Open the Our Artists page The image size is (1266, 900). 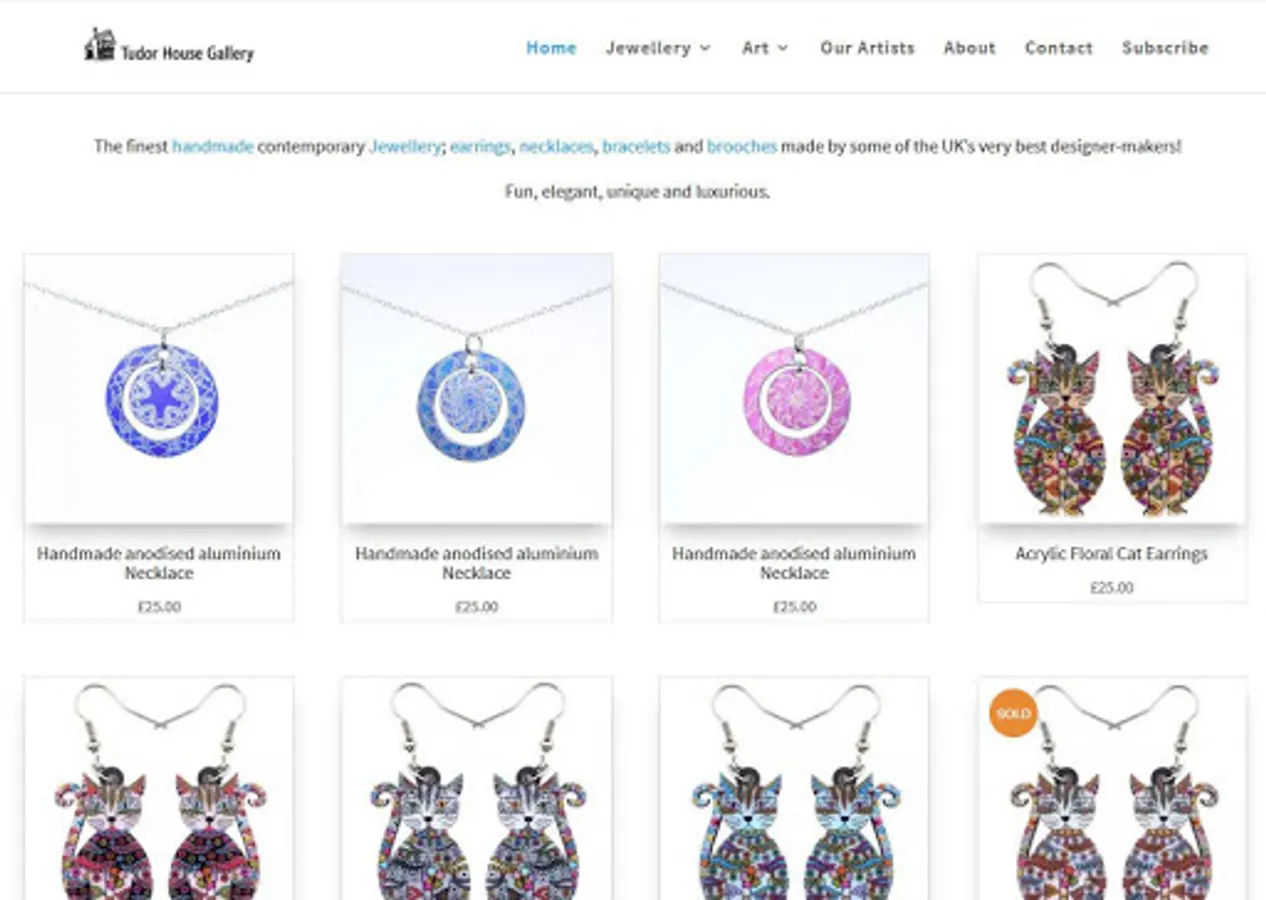click(x=867, y=47)
